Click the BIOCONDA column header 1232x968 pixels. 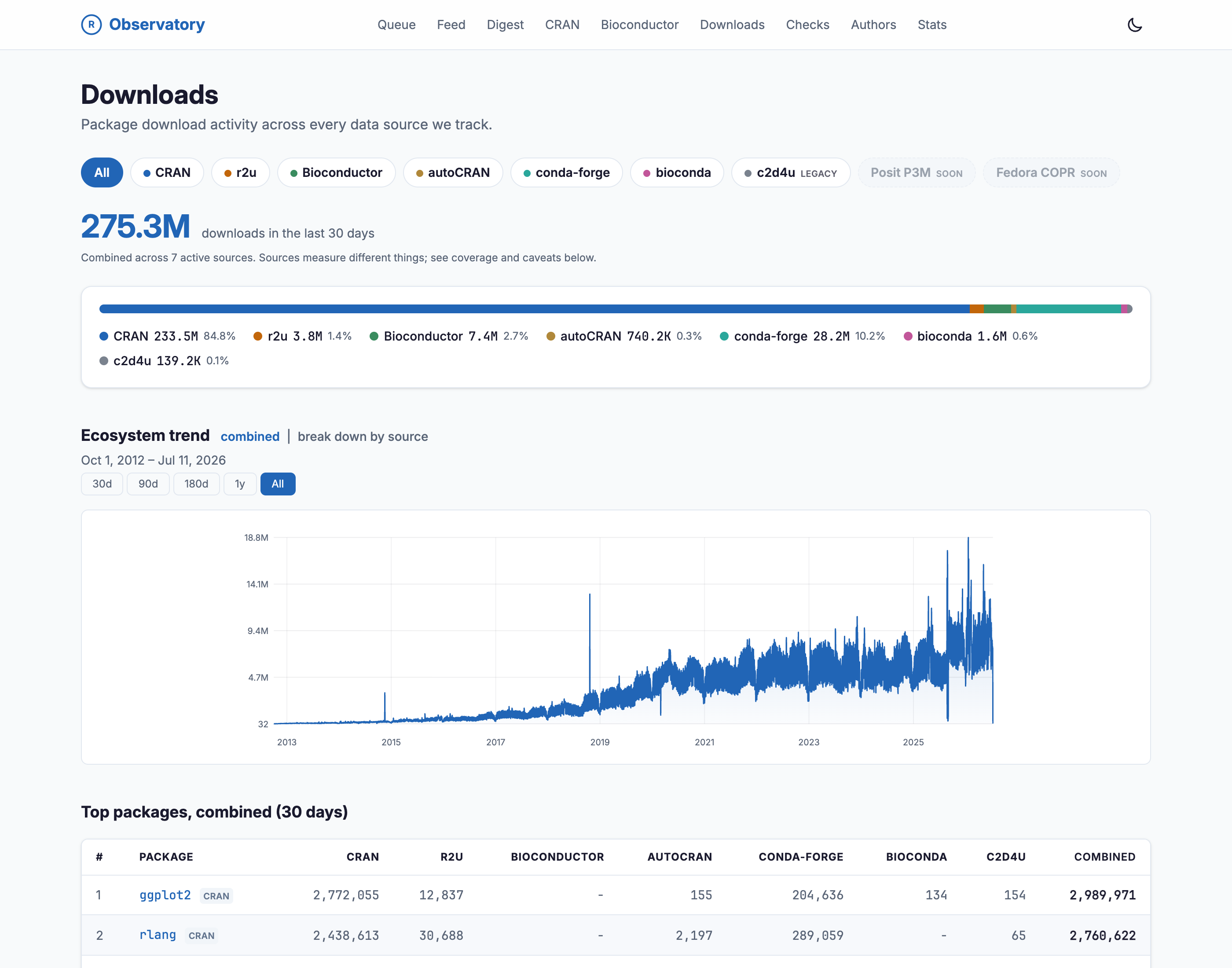(917, 857)
